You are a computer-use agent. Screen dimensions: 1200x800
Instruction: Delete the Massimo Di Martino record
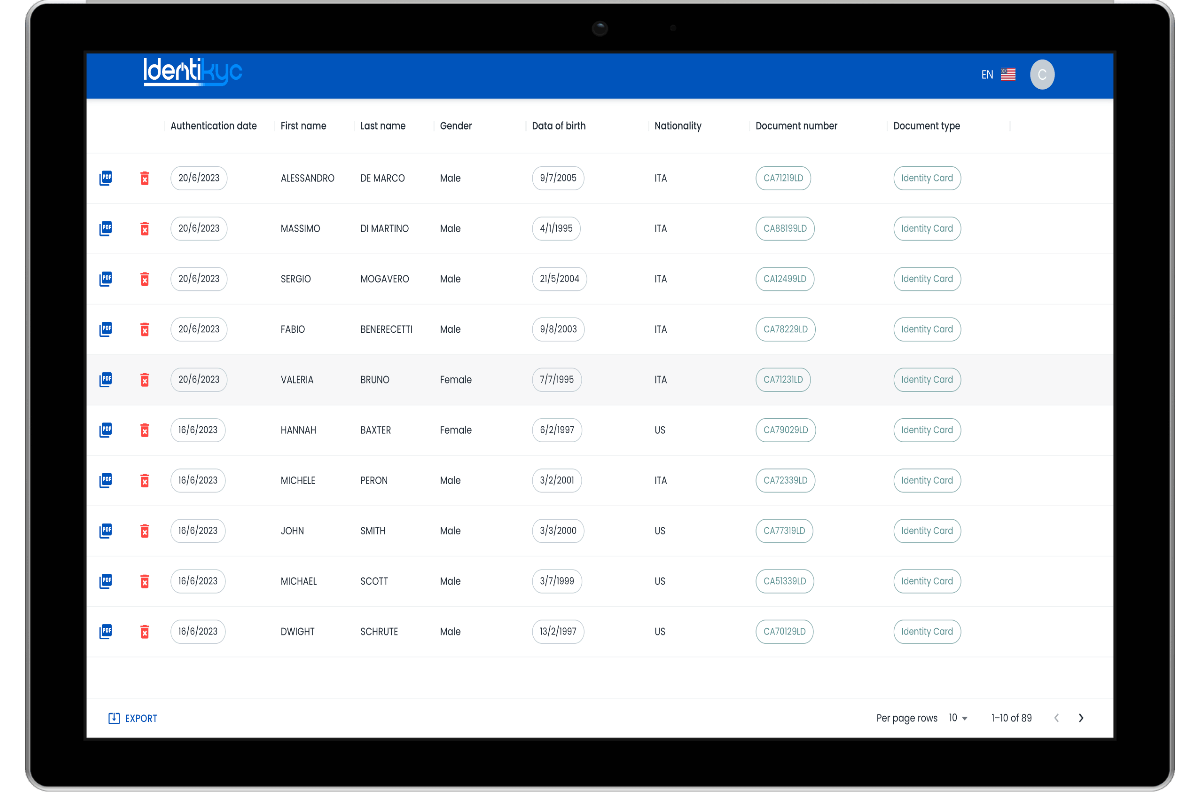(144, 229)
